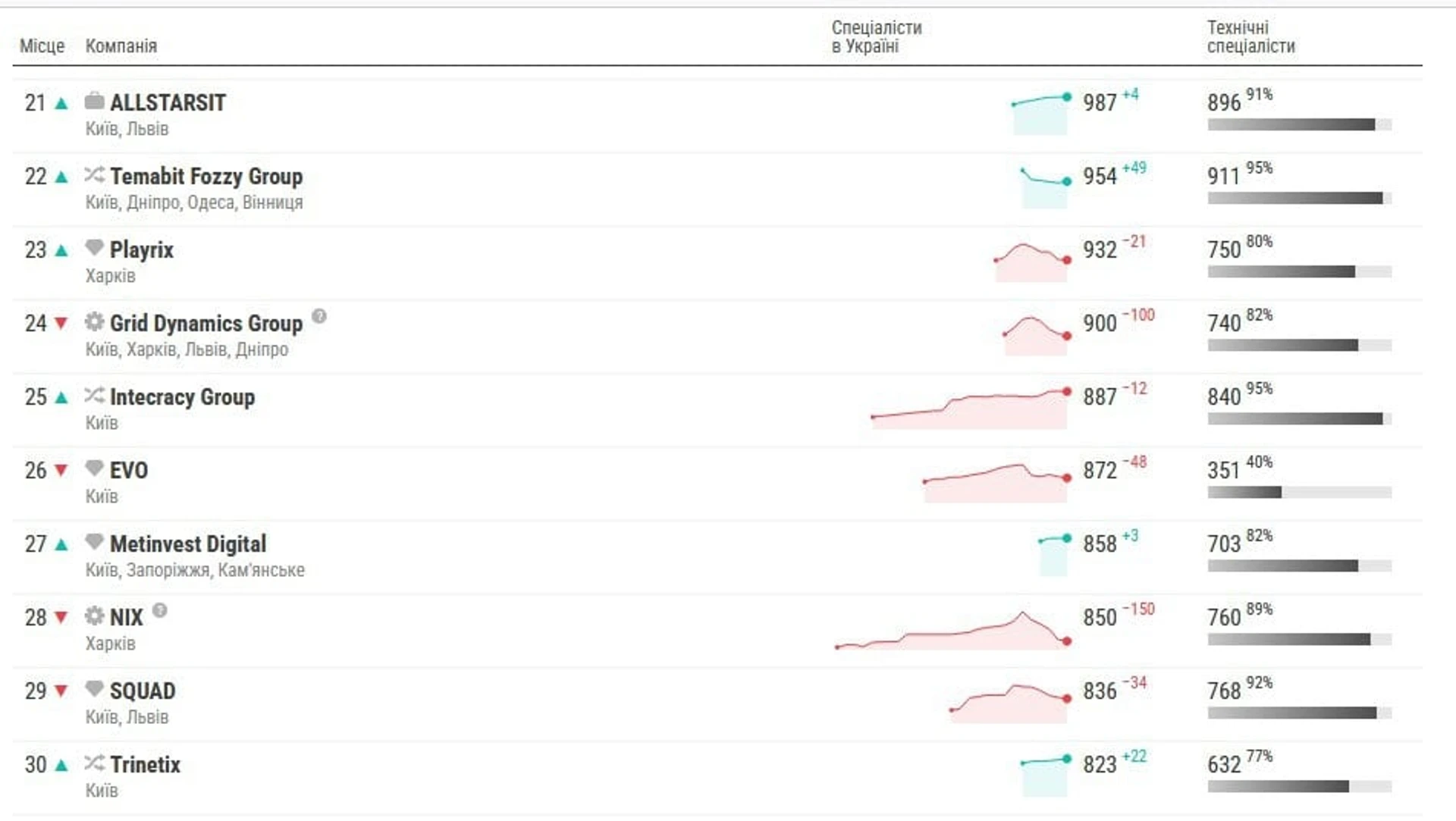Sort by Технічні спеціалісти column header

point(1251,37)
